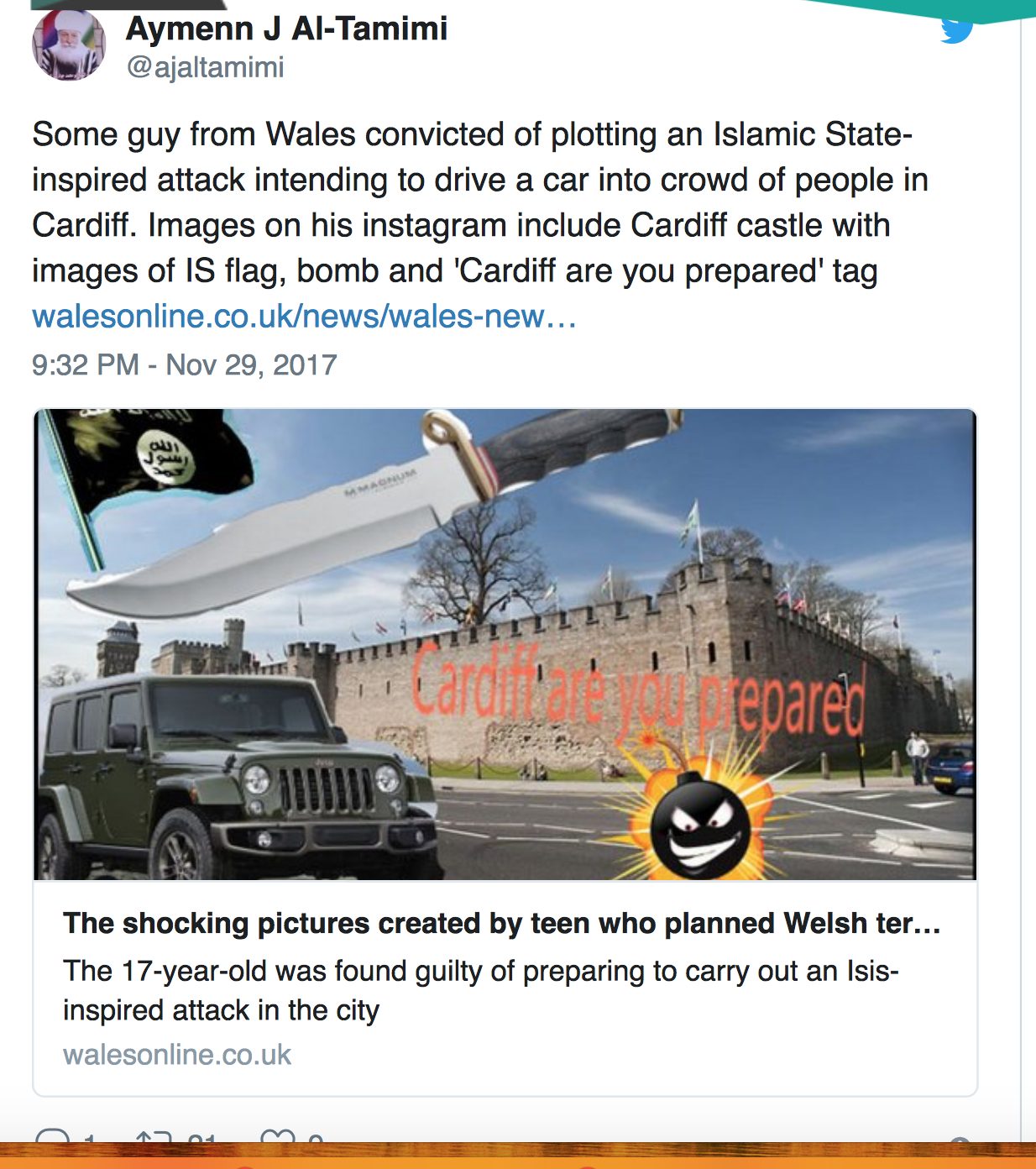Click the card description about 17-year-old
Image resolution: width=1036 pixels, height=1169 pixels.
click(480, 990)
